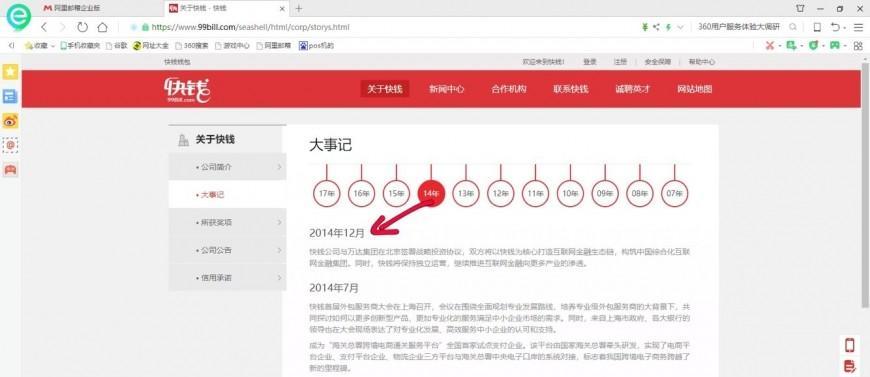Open the 诚聘英才 nav menu item

click(x=633, y=89)
